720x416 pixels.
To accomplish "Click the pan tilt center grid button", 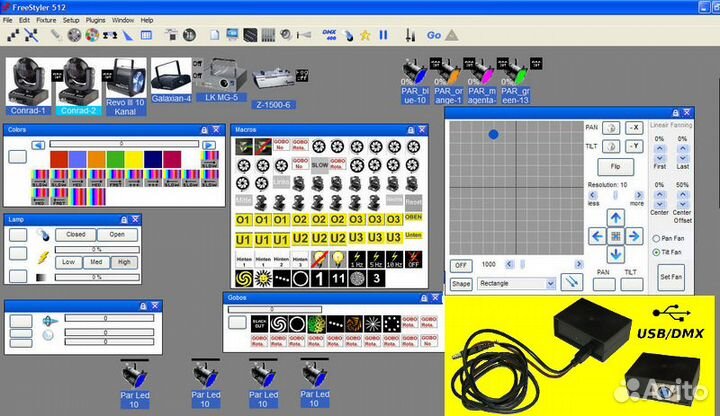I will coord(616,236).
